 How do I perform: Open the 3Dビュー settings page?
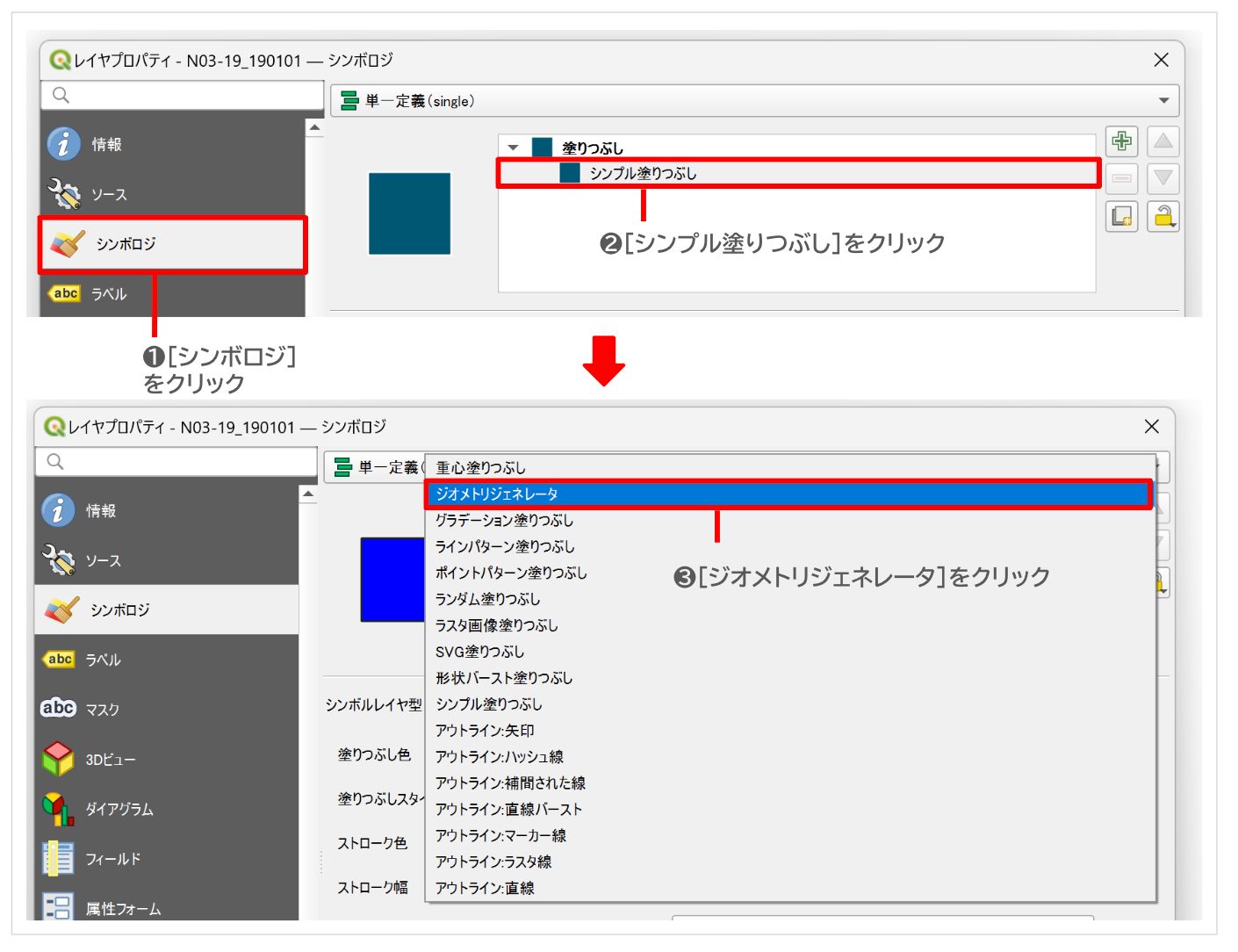point(167,759)
